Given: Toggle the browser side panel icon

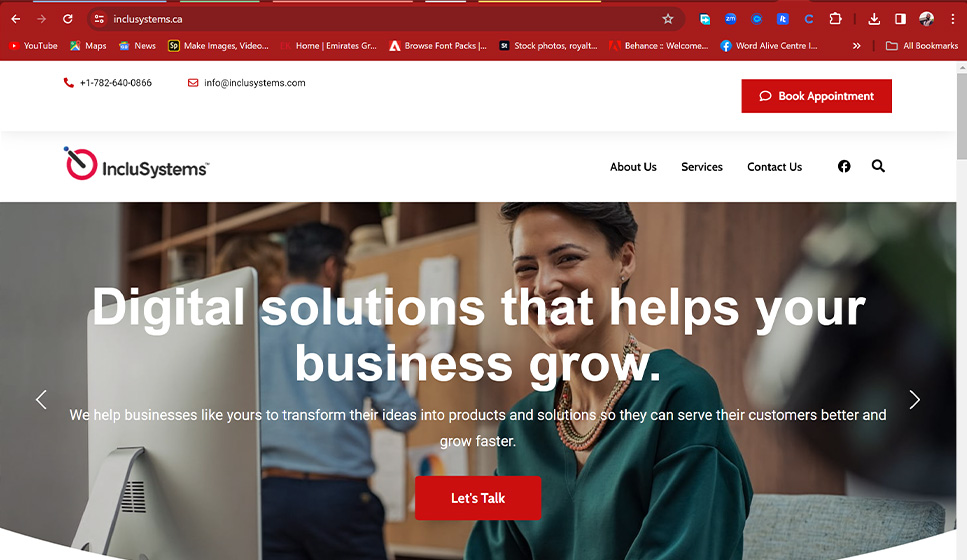Looking at the screenshot, I should click(x=900, y=19).
